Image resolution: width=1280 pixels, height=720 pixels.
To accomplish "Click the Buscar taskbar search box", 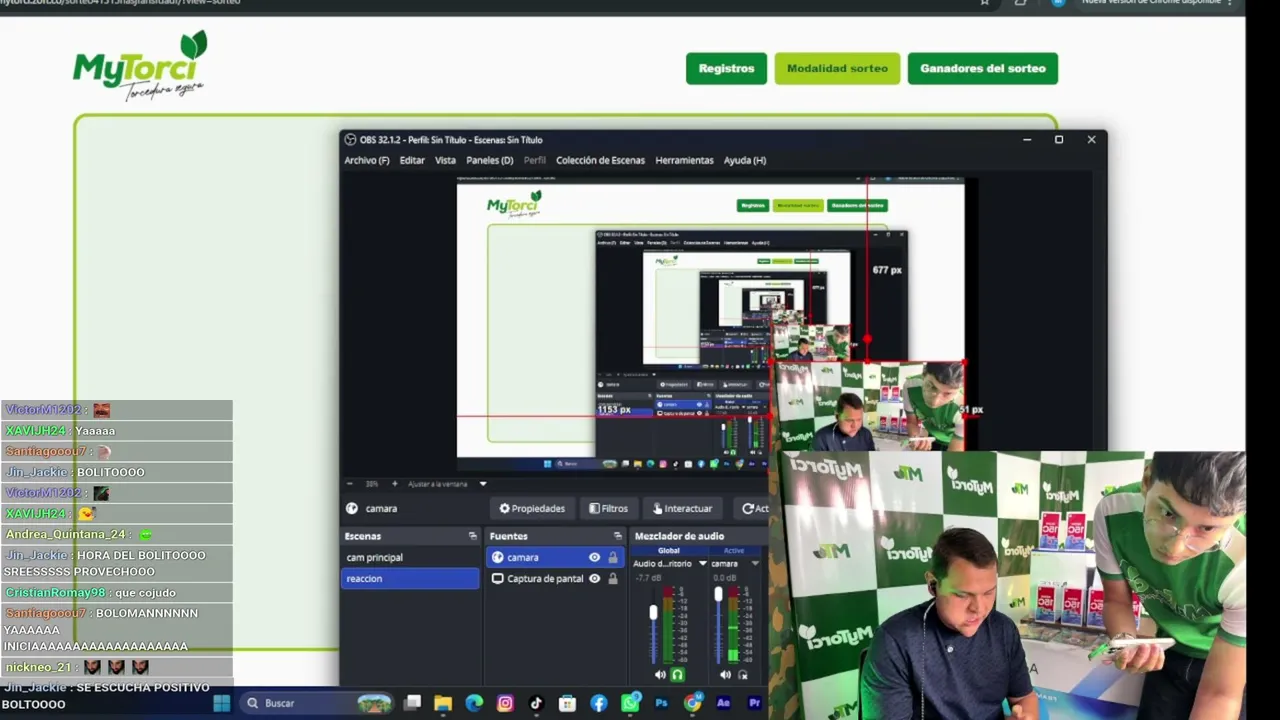I will 318,703.
